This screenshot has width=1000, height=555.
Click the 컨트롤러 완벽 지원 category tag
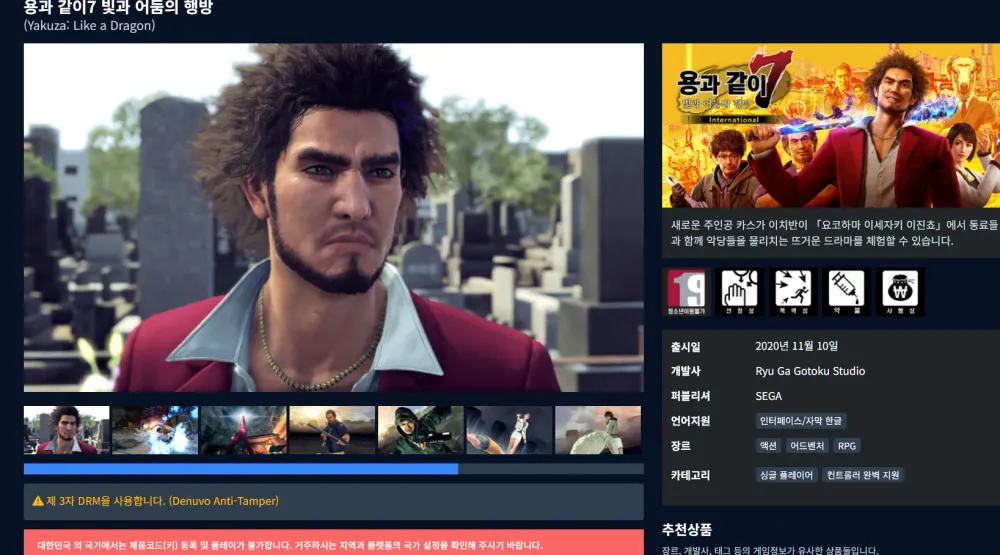pos(863,475)
